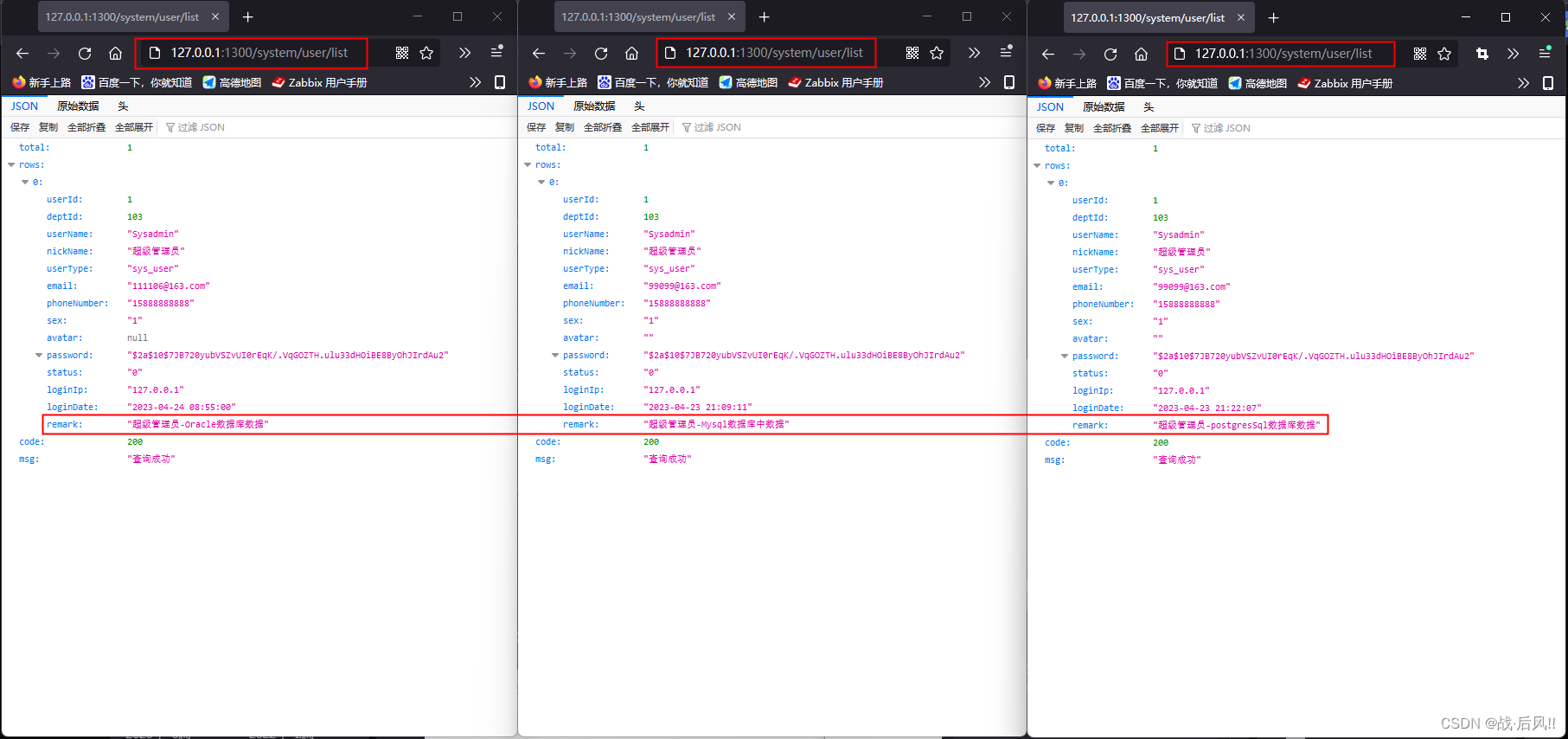1568x739 pixels.
Task: Open Zabbix 用户手册 bookmark in left window
Action: pos(319,82)
